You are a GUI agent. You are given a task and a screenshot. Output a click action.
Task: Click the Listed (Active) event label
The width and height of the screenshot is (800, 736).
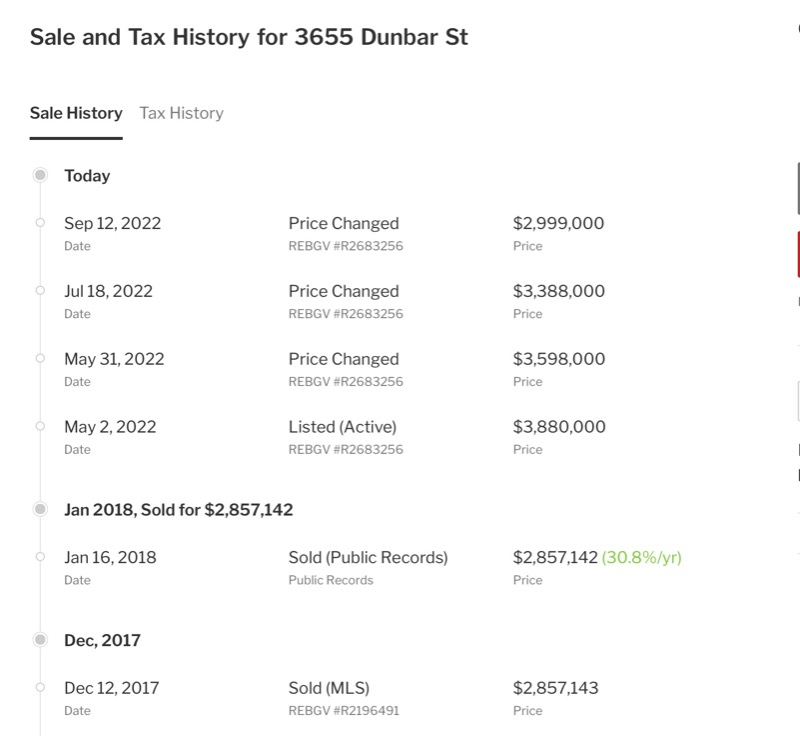(x=342, y=426)
